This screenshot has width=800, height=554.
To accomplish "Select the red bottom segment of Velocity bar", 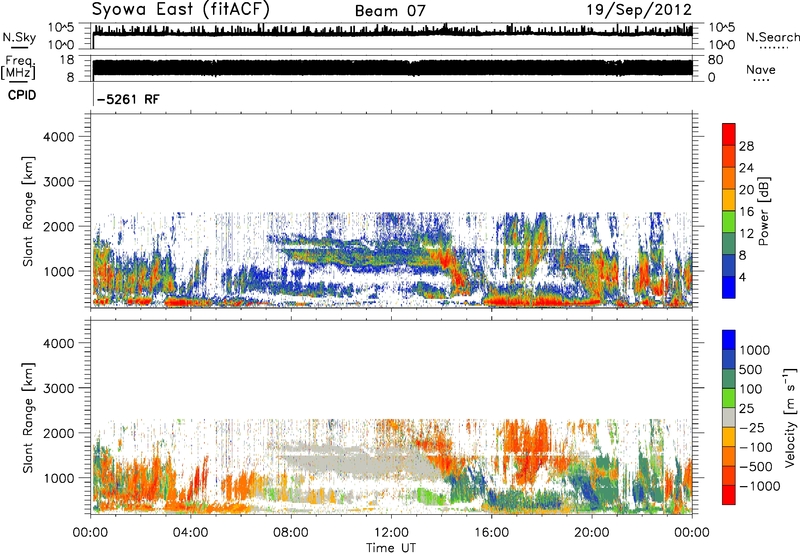I will click(x=729, y=494).
